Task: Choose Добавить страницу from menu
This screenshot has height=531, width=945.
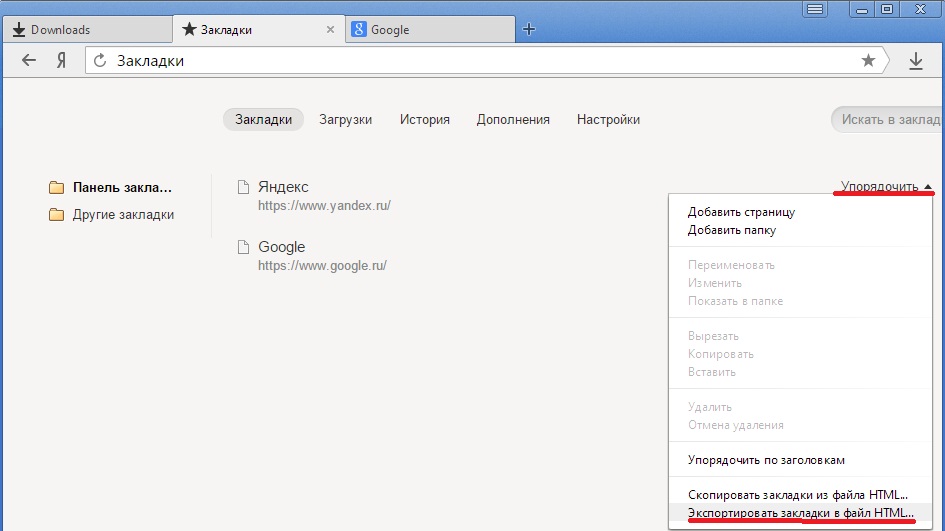Action: click(x=741, y=212)
